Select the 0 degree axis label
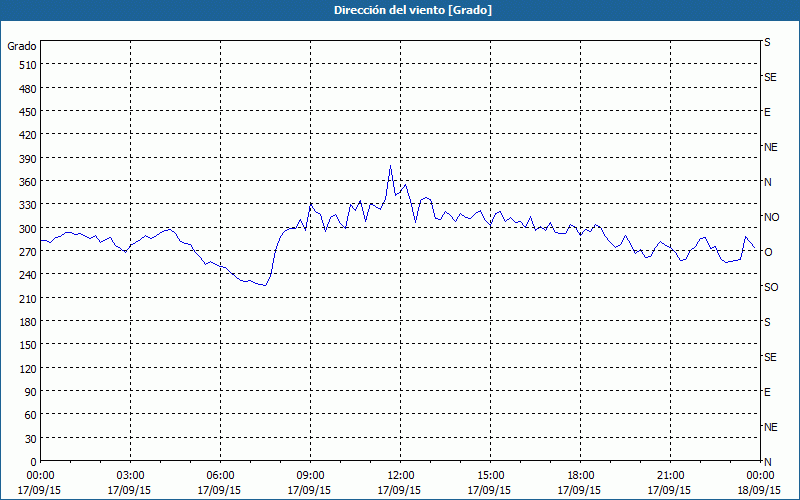 [34, 462]
